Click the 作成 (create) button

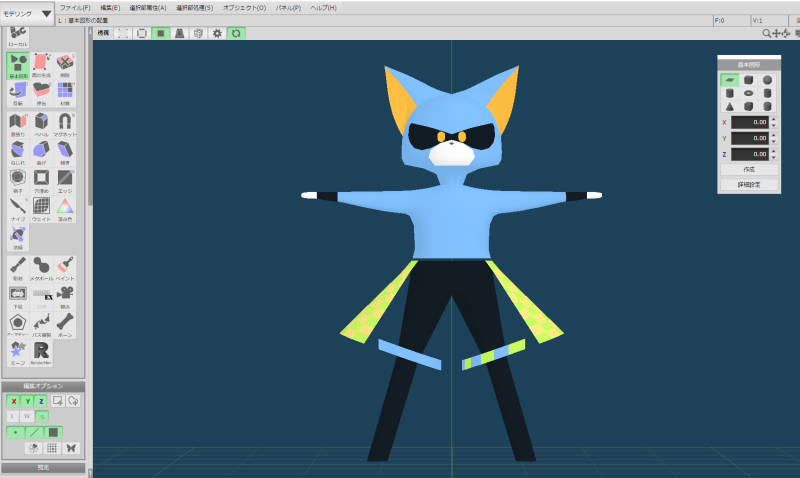(x=749, y=169)
